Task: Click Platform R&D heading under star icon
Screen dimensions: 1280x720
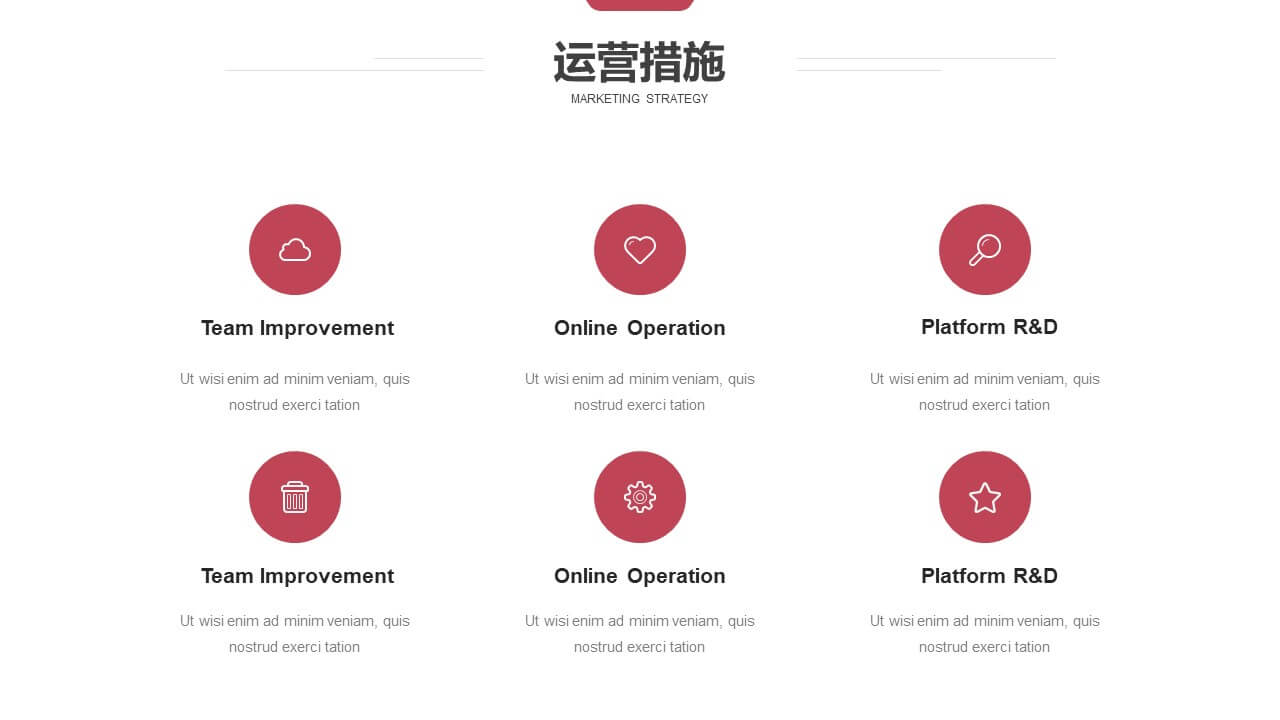Action: pos(989,576)
